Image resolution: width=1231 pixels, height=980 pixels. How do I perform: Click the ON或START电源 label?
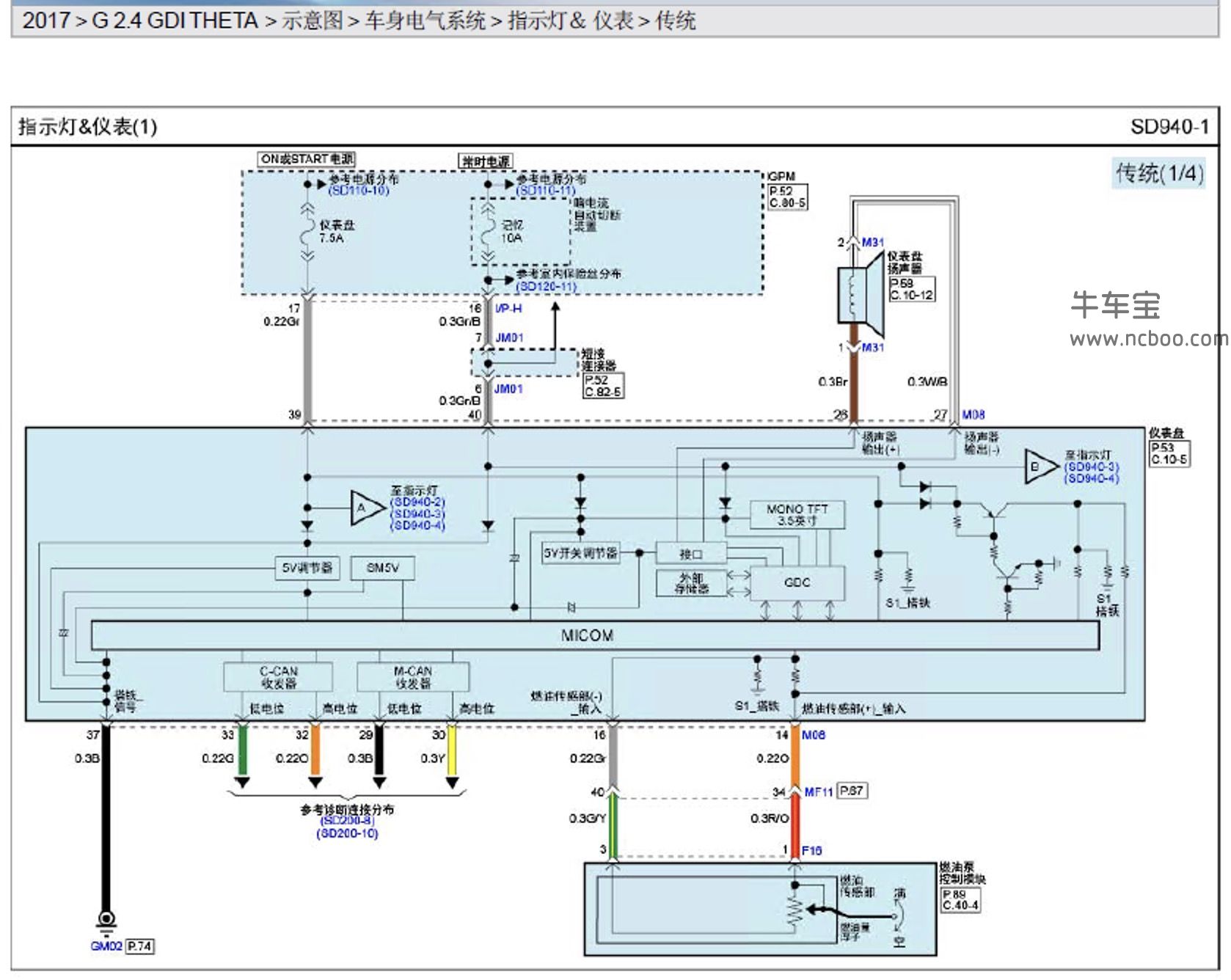coord(307,159)
